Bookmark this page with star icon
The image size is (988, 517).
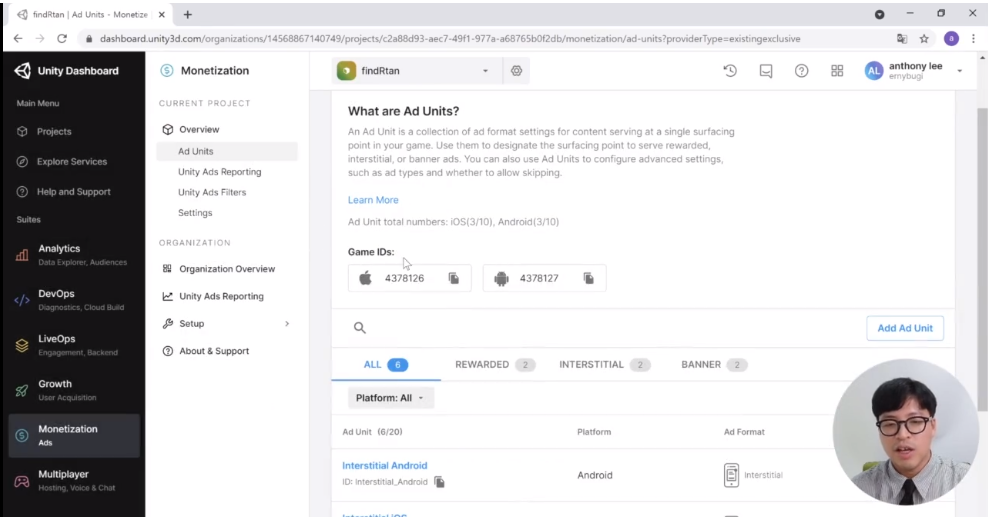click(x=924, y=39)
